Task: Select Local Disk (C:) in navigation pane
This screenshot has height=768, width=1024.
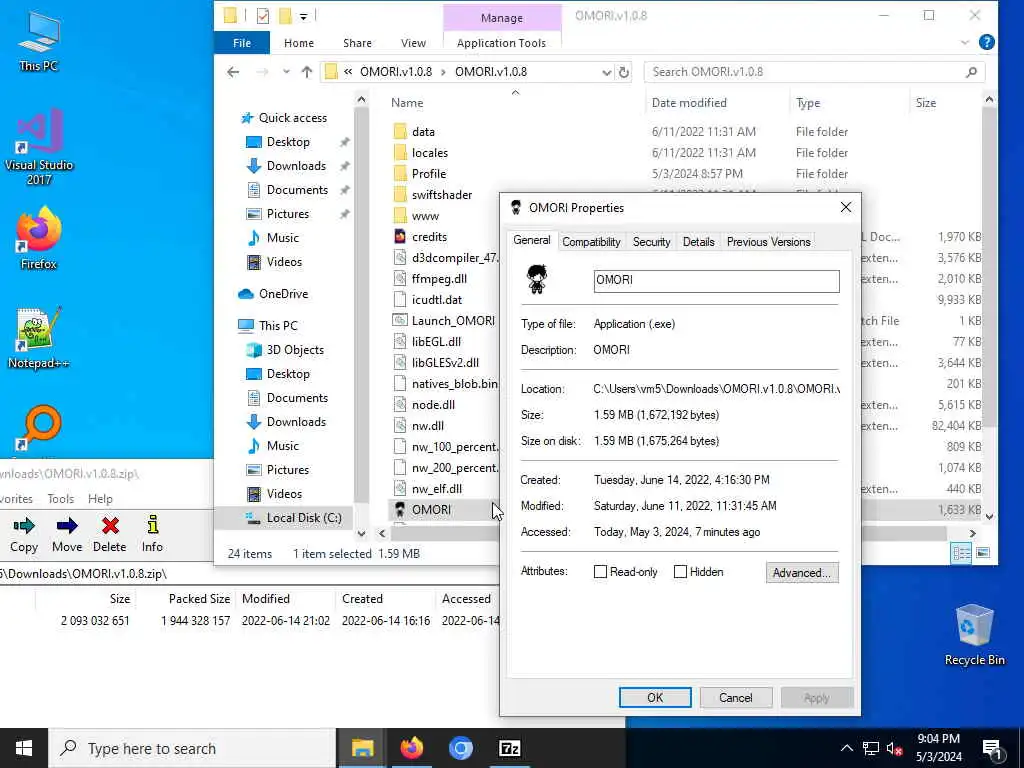Action: pos(293,517)
